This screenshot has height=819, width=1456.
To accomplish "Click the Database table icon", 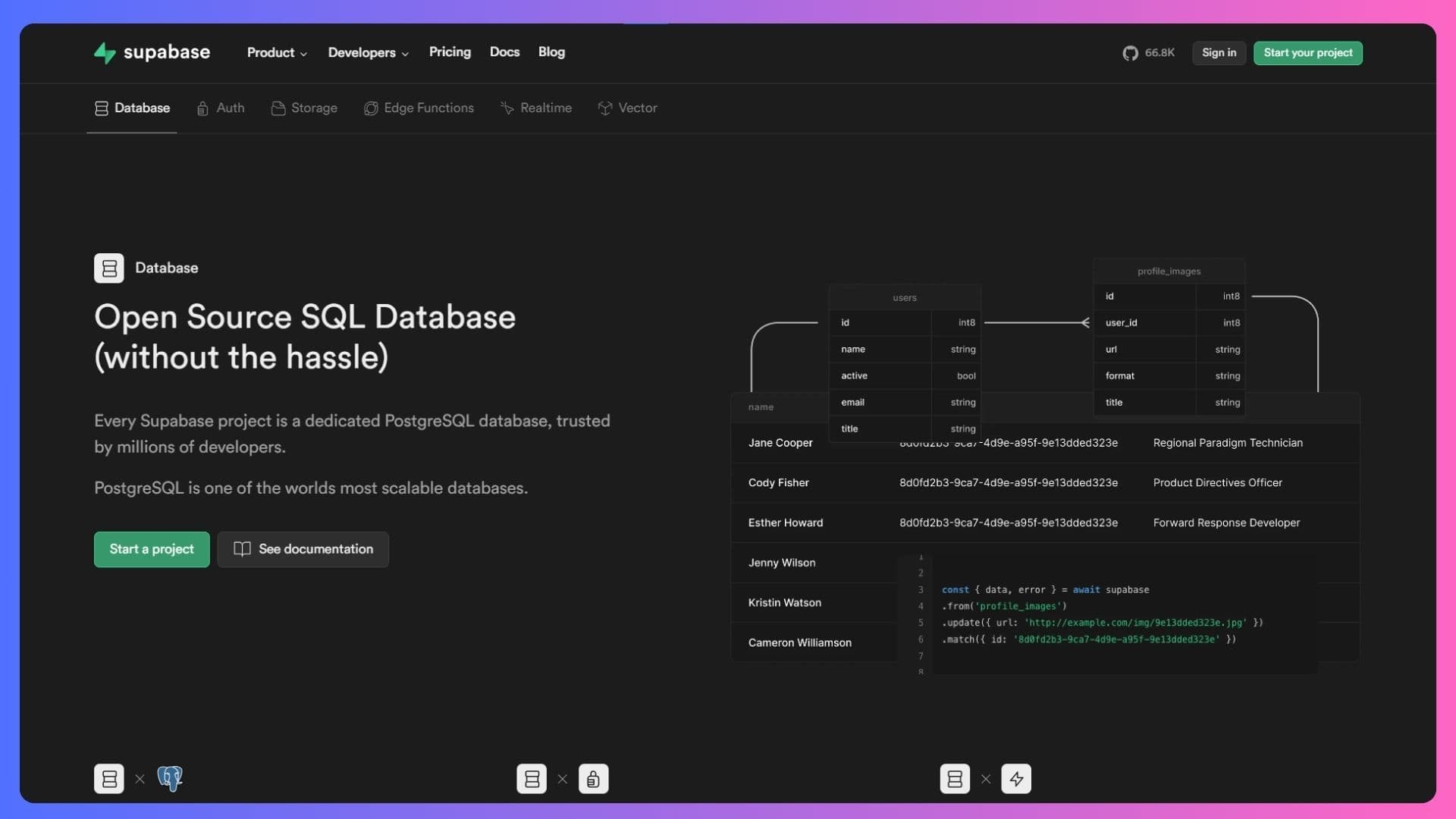I will (108, 268).
